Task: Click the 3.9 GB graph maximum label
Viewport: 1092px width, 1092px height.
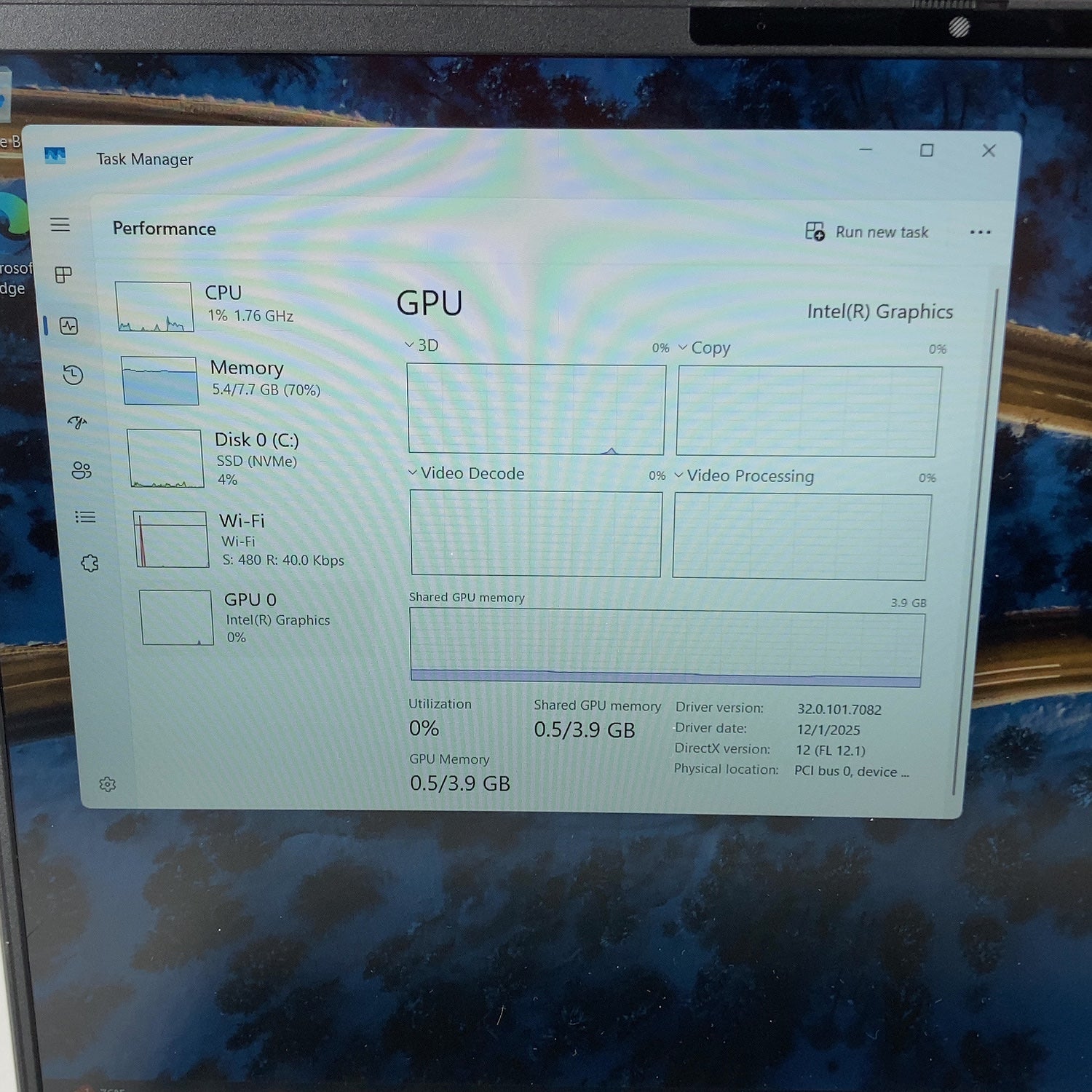Action: click(909, 603)
